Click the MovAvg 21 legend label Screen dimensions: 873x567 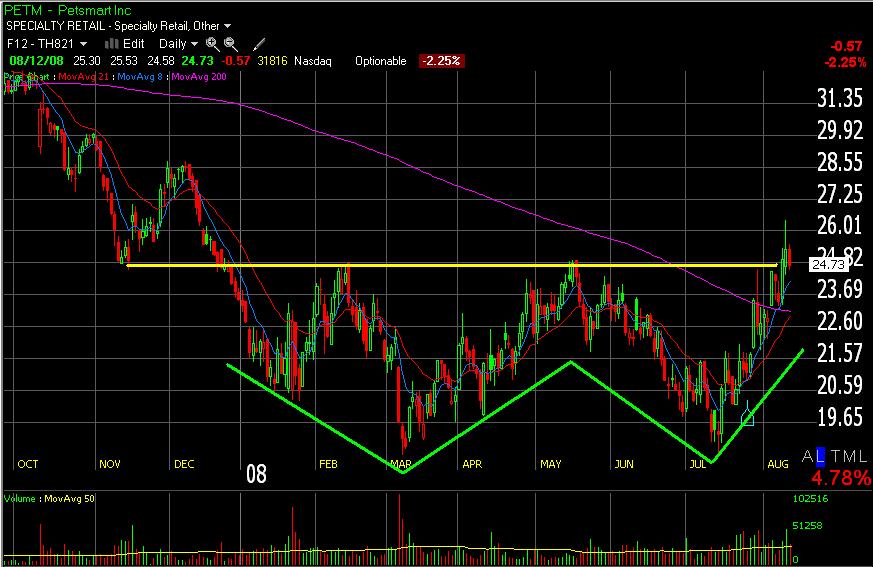pos(83,76)
